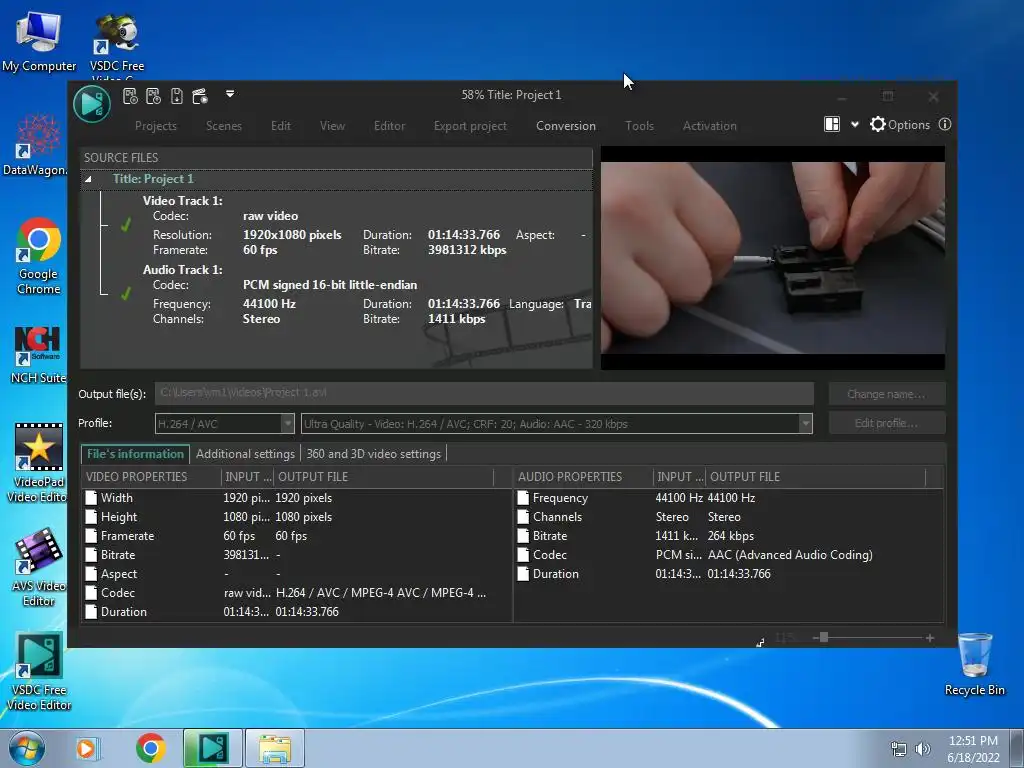1024x768 pixels.
Task: Click the Windows Start button
Action: coord(27,748)
